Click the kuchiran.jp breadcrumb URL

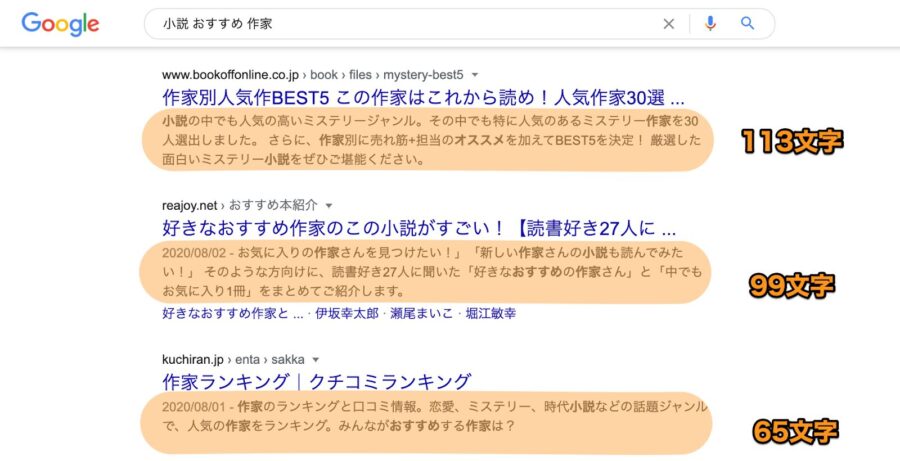click(x=233, y=360)
